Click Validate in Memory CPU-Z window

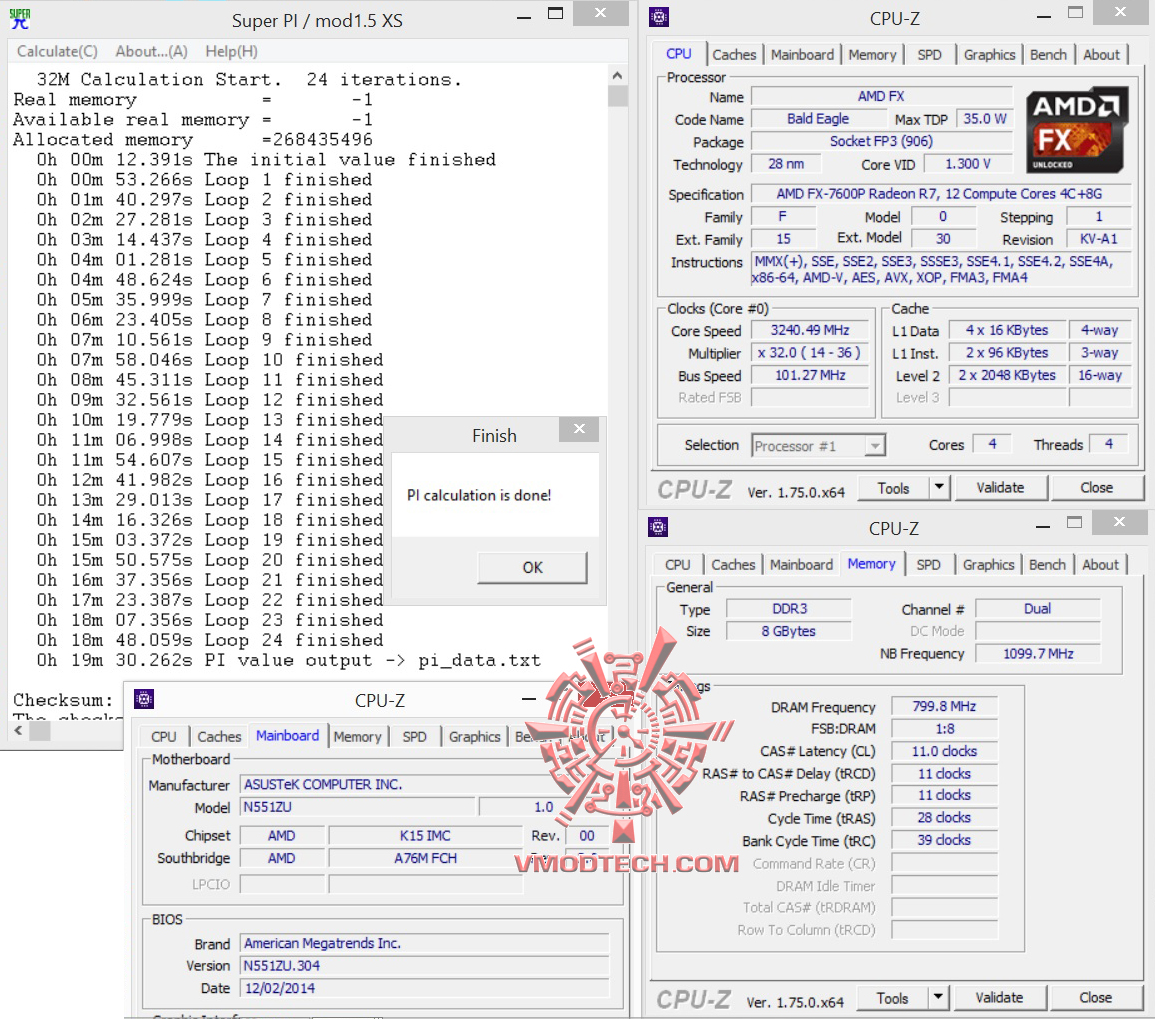[999, 998]
